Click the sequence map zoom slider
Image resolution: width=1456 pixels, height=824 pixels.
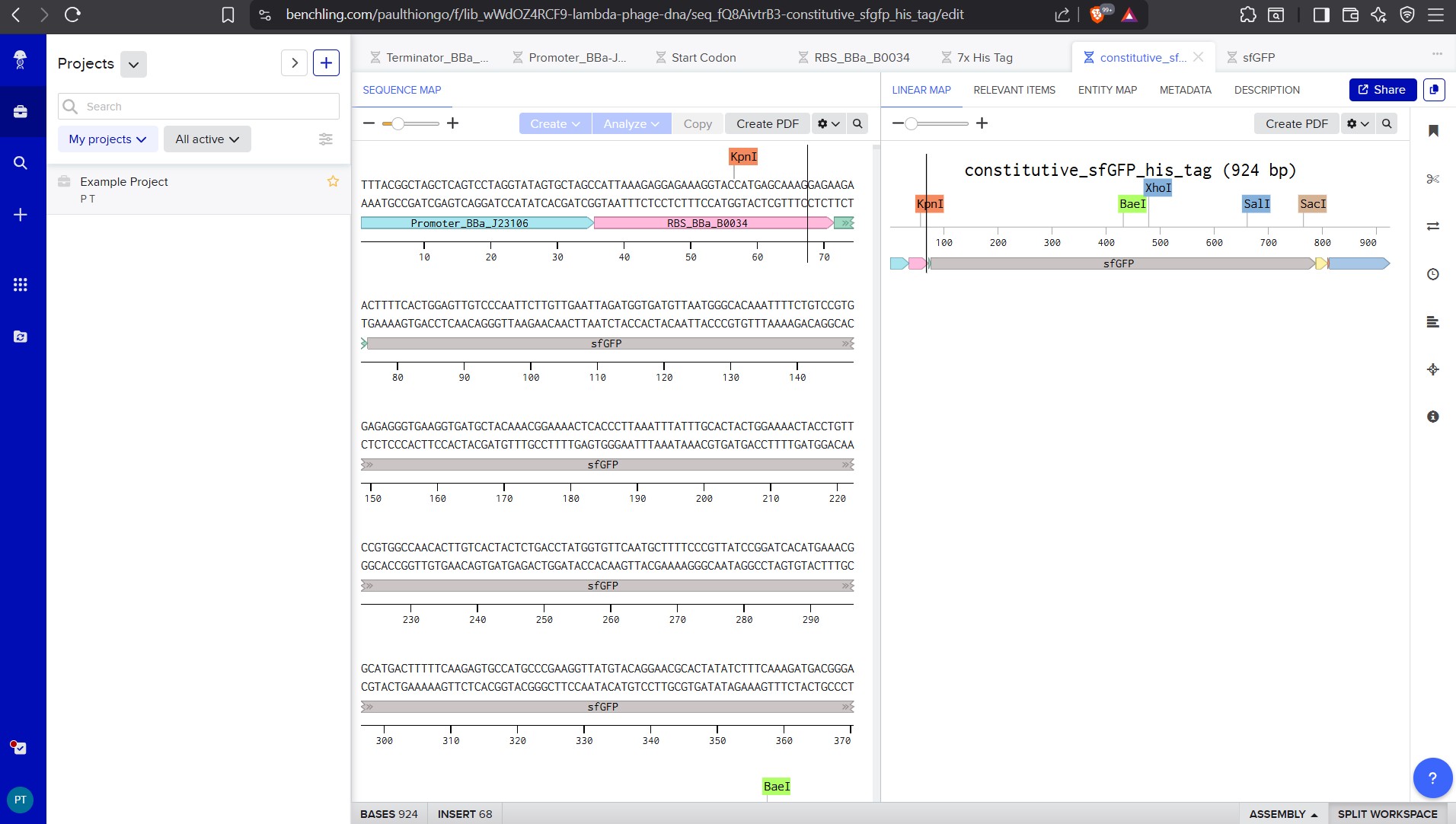(411, 123)
